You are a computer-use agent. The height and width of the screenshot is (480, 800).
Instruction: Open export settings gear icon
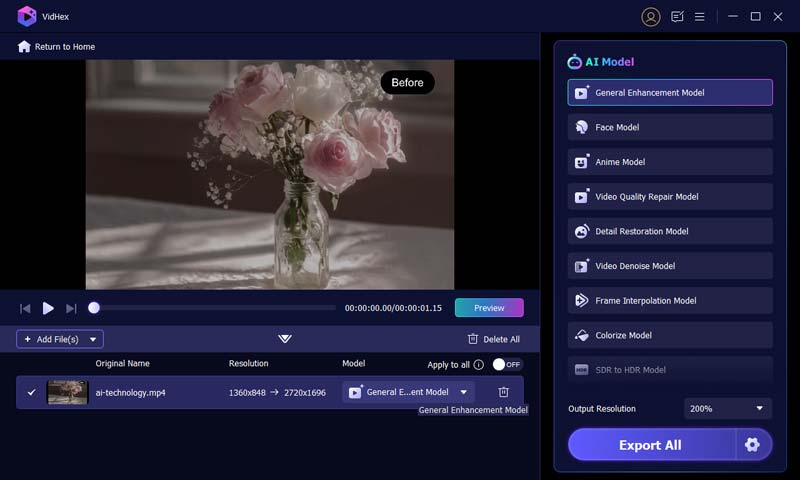tap(752, 445)
